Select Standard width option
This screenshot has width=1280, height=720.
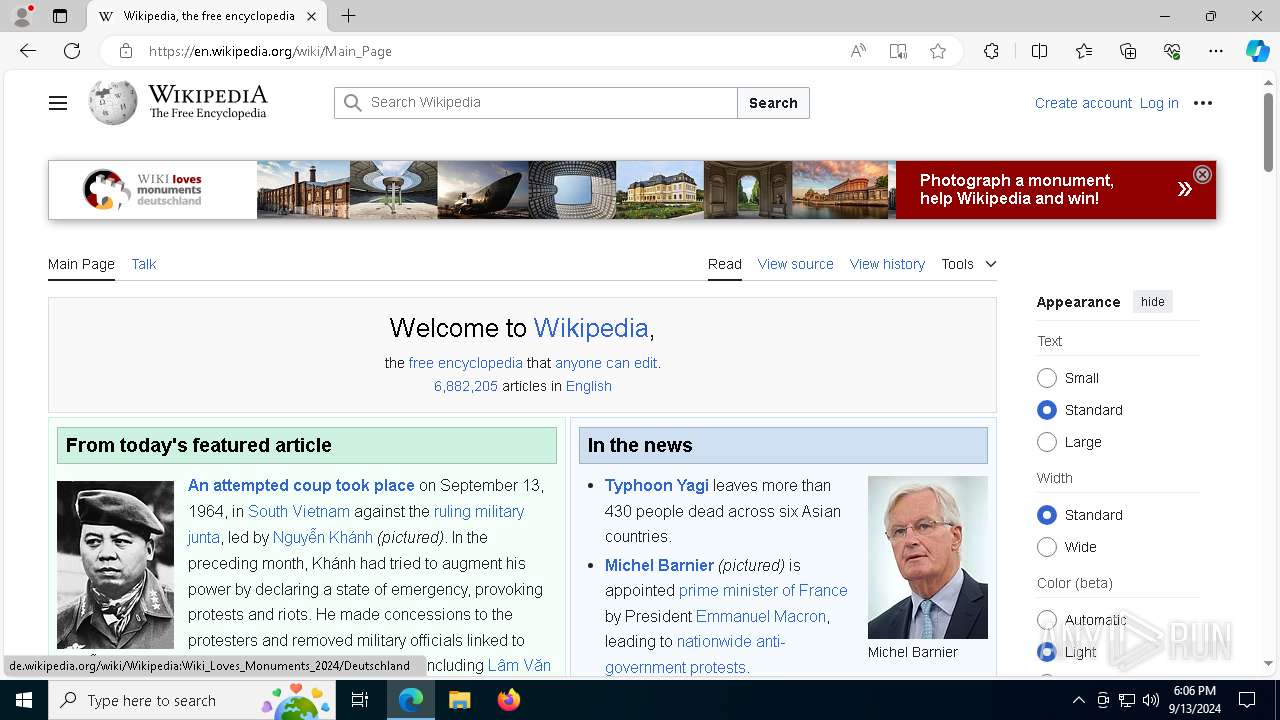click(1047, 515)
